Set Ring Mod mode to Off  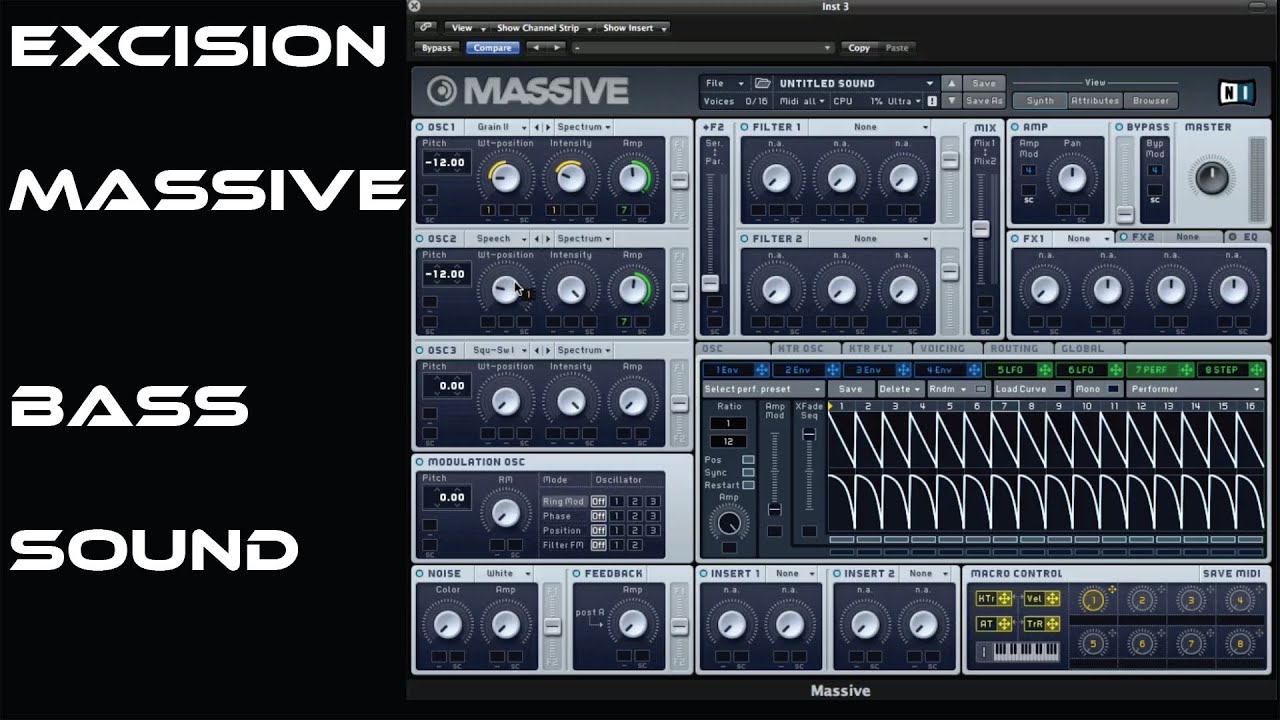point(598,502)
